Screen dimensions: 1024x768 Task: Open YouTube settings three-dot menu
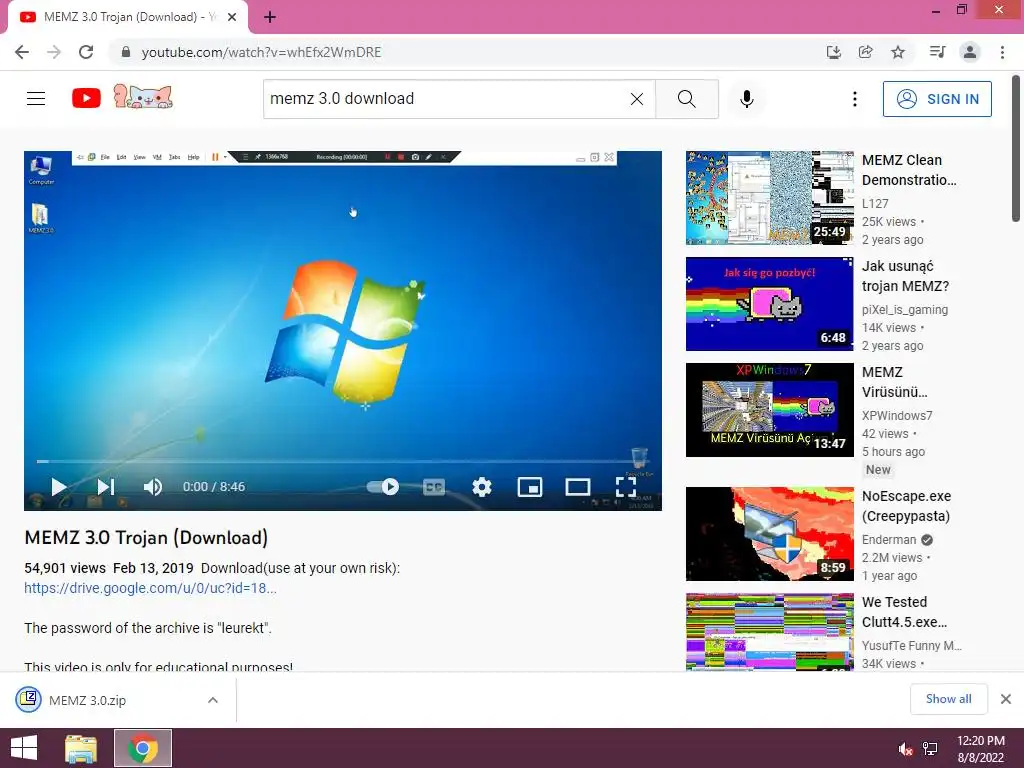point(854,99)
